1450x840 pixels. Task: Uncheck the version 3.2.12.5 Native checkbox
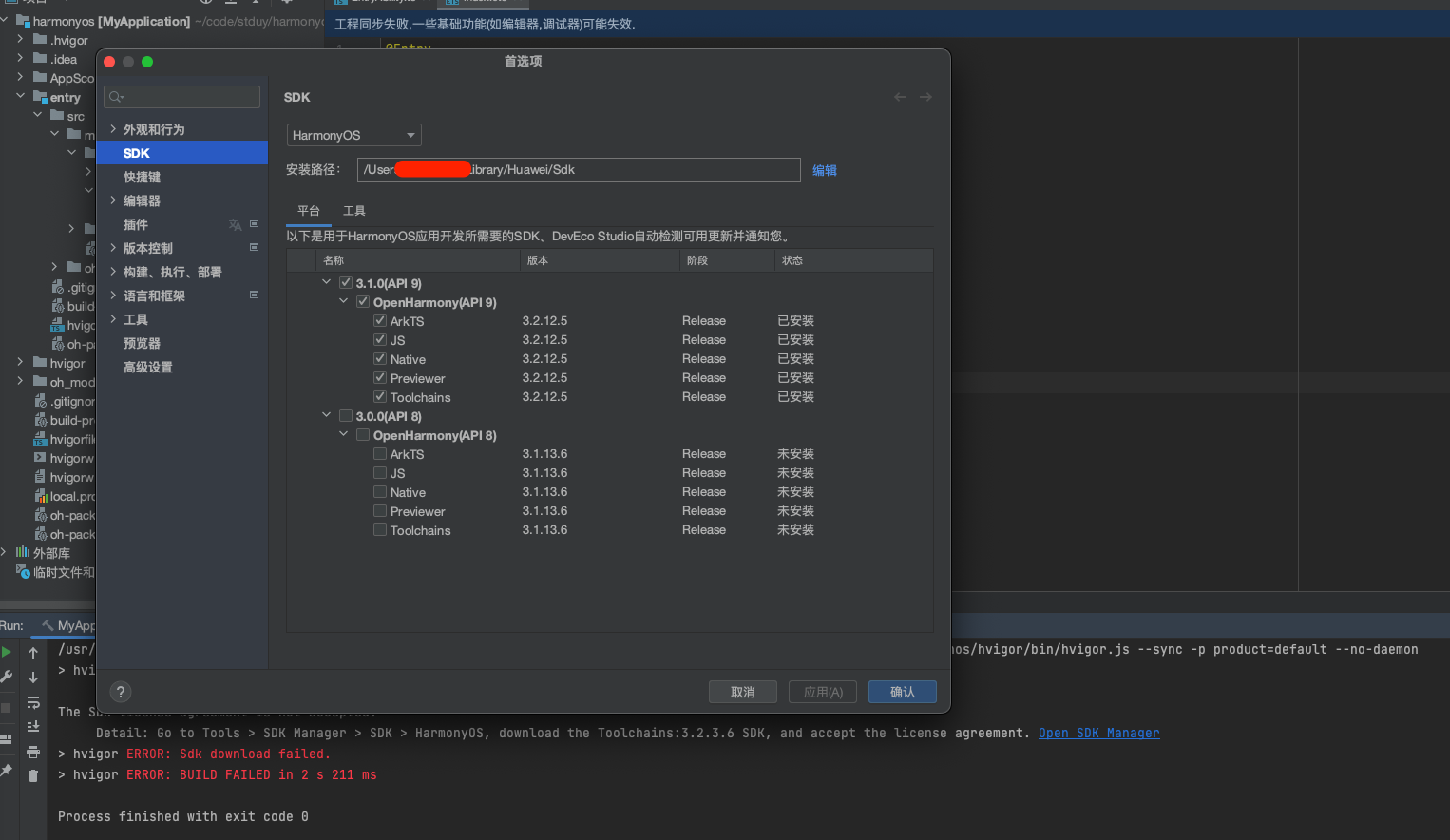click(x=380, y=358)
